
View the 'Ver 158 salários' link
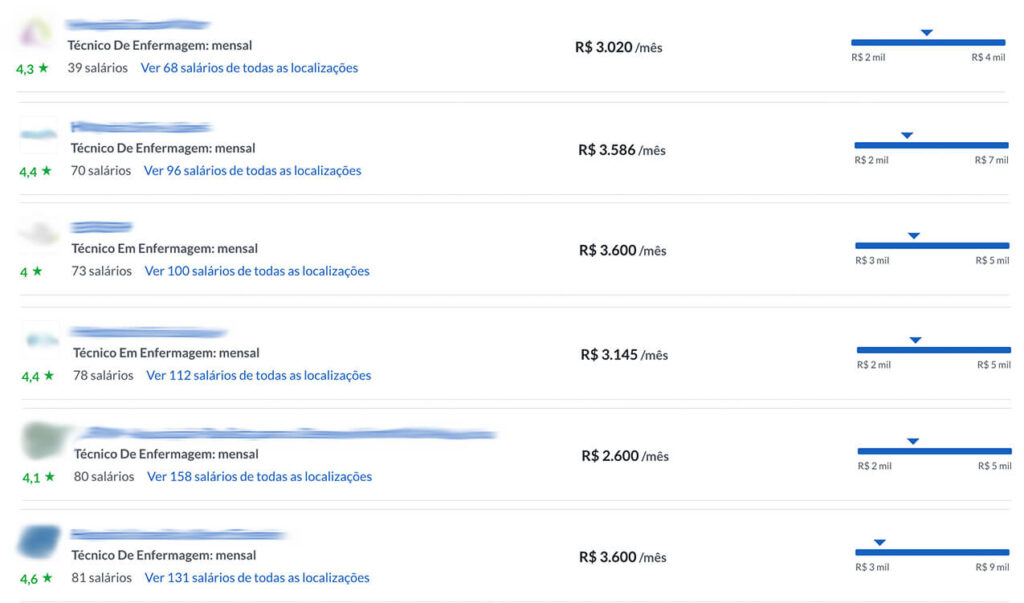(x=259, y=477)
